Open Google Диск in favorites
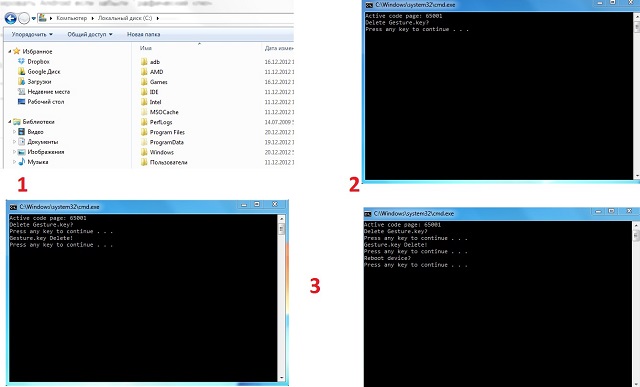Image resolution: width=640 pixels, height=387 pixels. [x=44, y=71]
